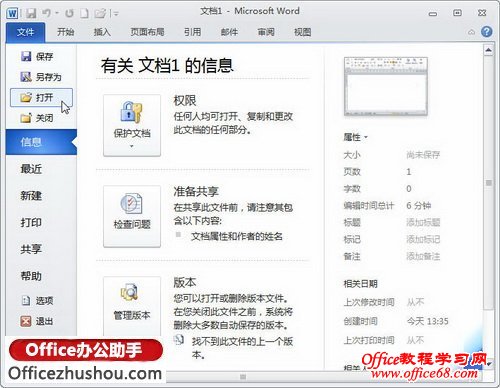500x388 pixels.
Task: Switch to the 页面布局 (Page Layout) tab
Action: tap(147, 32)
